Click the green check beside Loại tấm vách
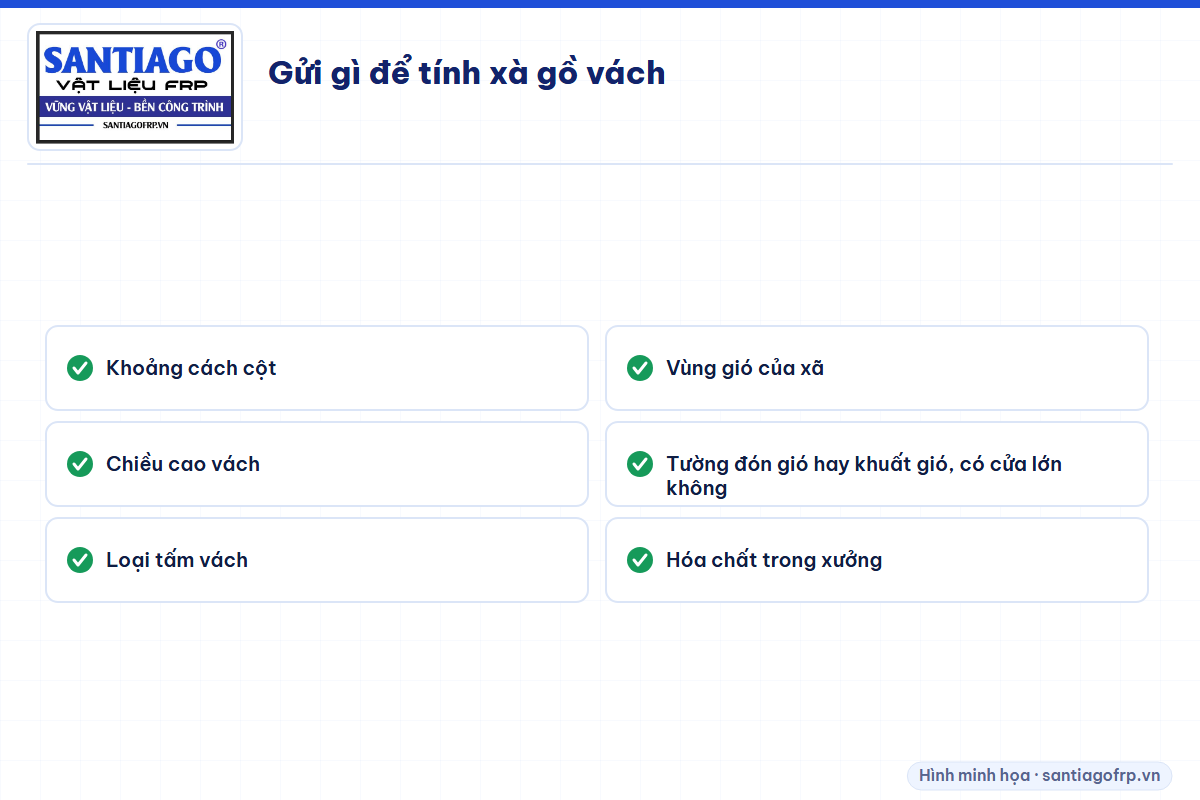 click(x=80, y=560)
